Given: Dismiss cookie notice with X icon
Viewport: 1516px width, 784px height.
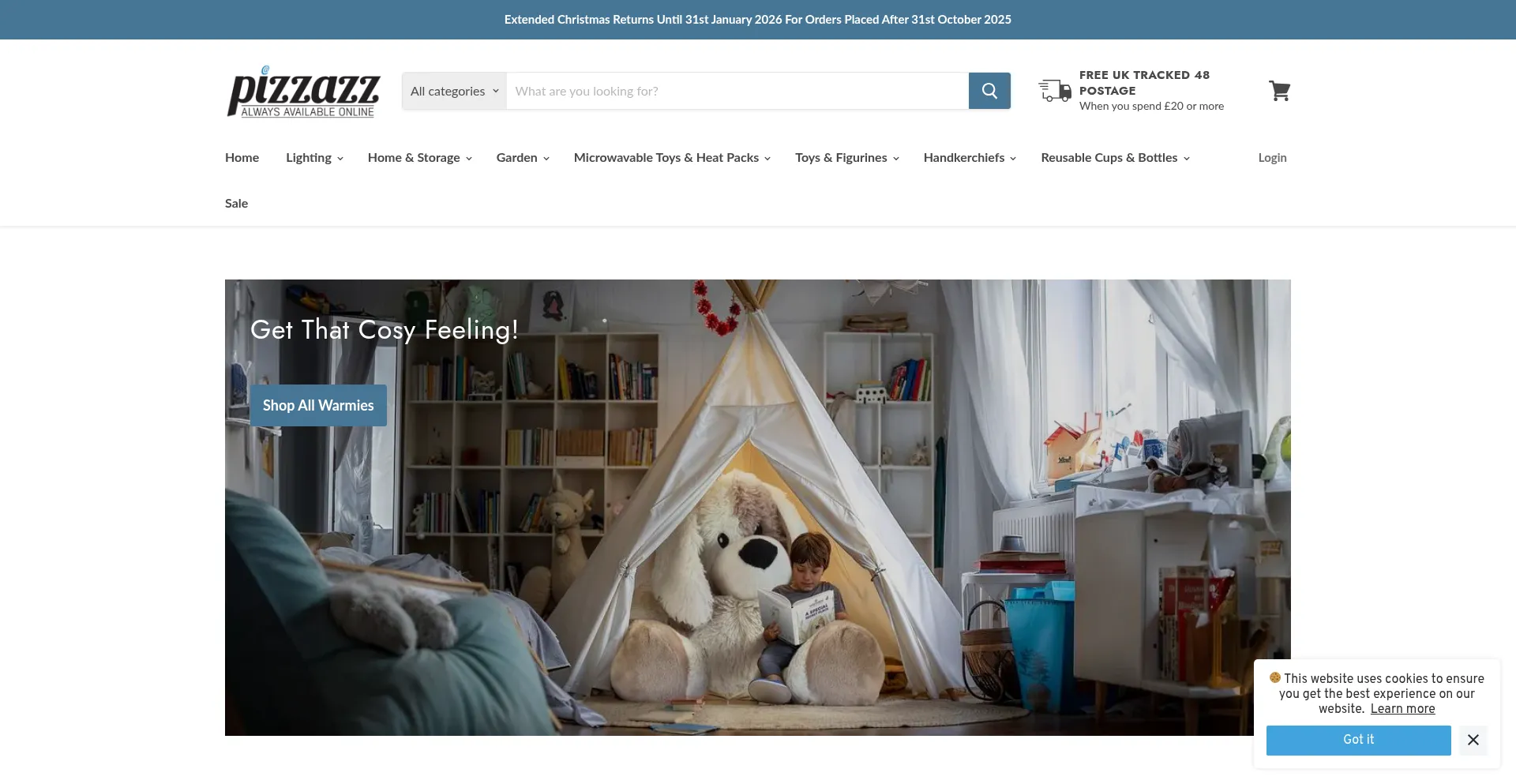Looking at the screenshot, I should click(1473, 740).
